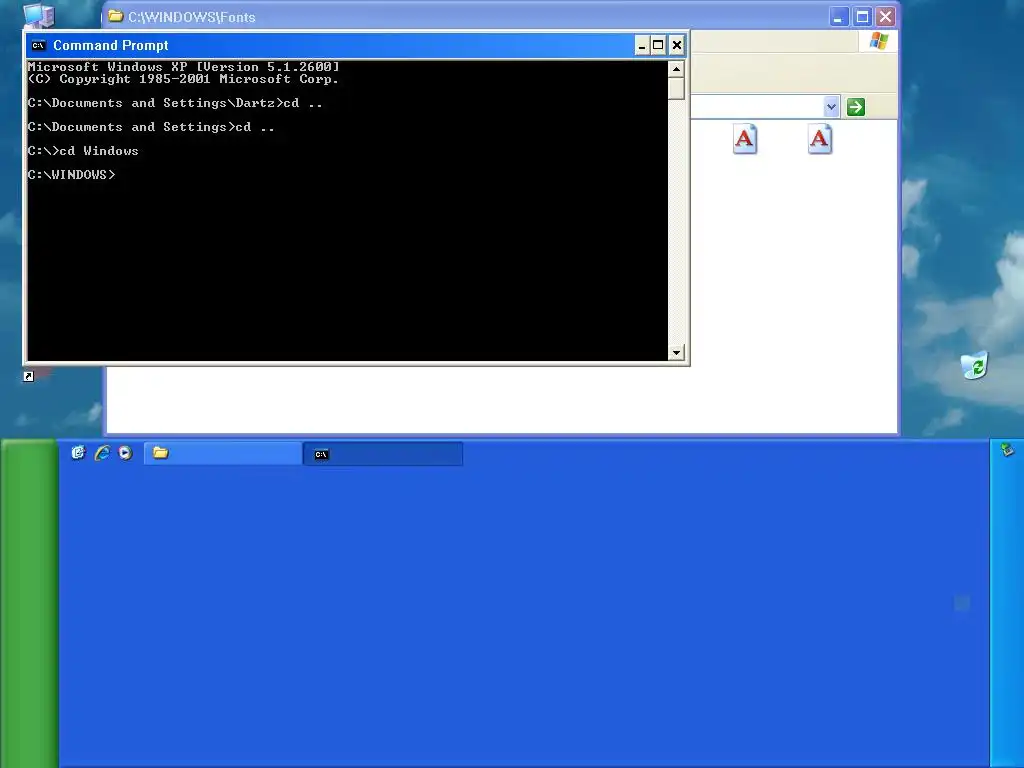Image resolution: width=1024 pixels, height=768 pixels.
Task: Click the green Start button
Action: pyautogui.click(x=30, y=603)
